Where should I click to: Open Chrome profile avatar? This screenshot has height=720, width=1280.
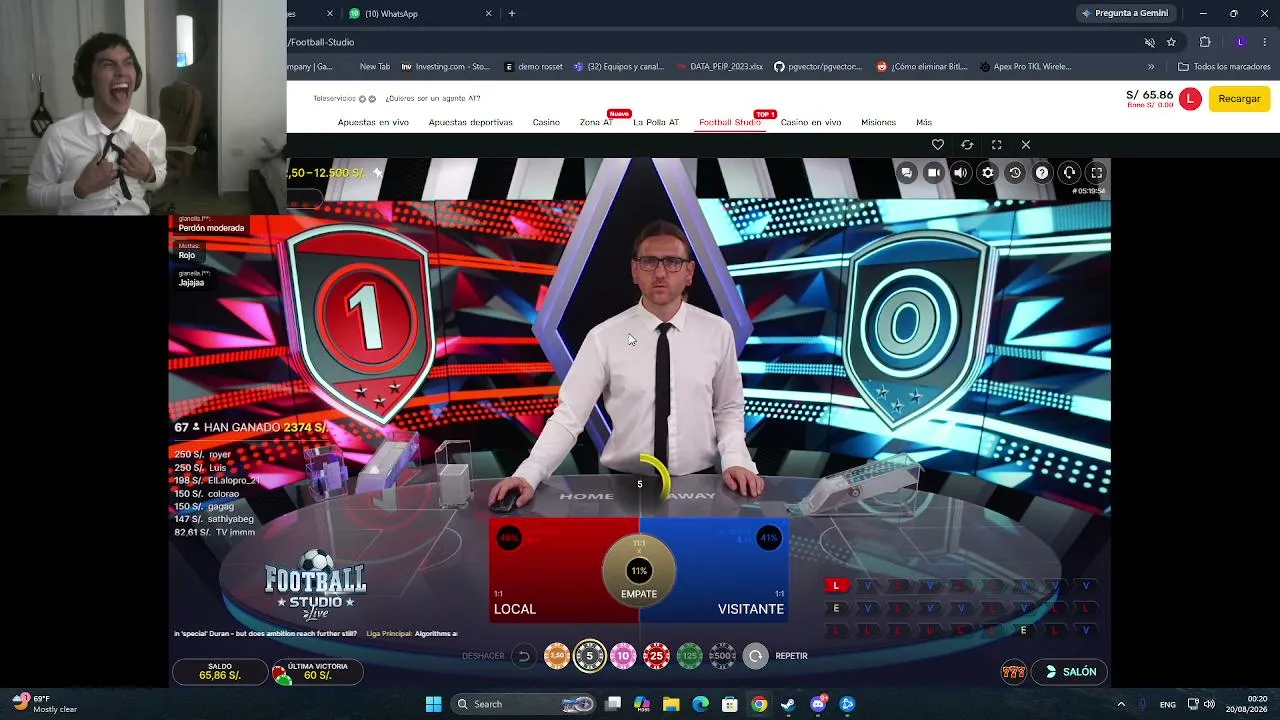[1240, 42]
